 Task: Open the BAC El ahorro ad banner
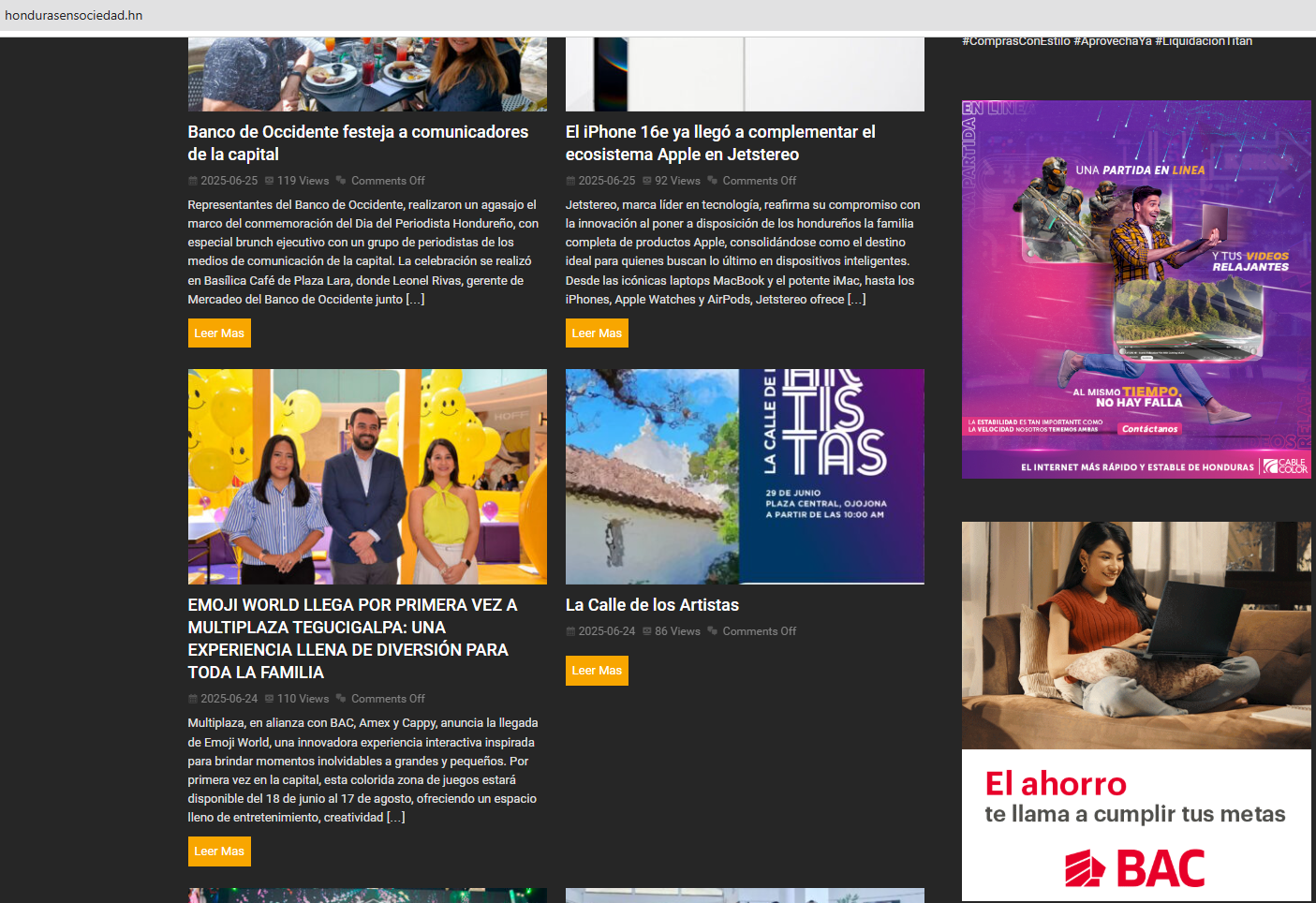pos(1136,711)
